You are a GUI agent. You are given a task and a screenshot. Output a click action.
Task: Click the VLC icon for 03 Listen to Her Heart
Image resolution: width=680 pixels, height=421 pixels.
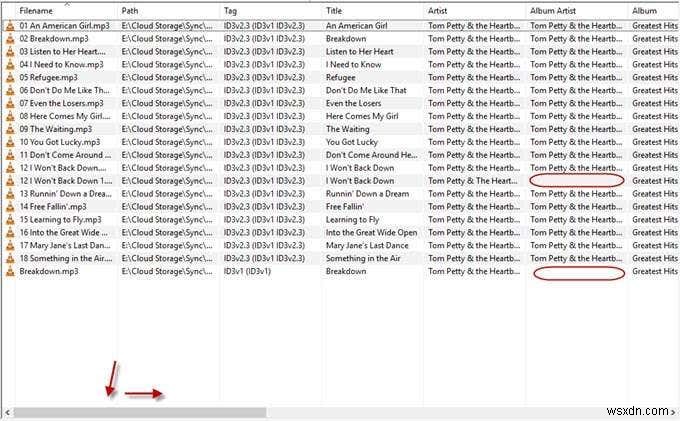point(10,52)
